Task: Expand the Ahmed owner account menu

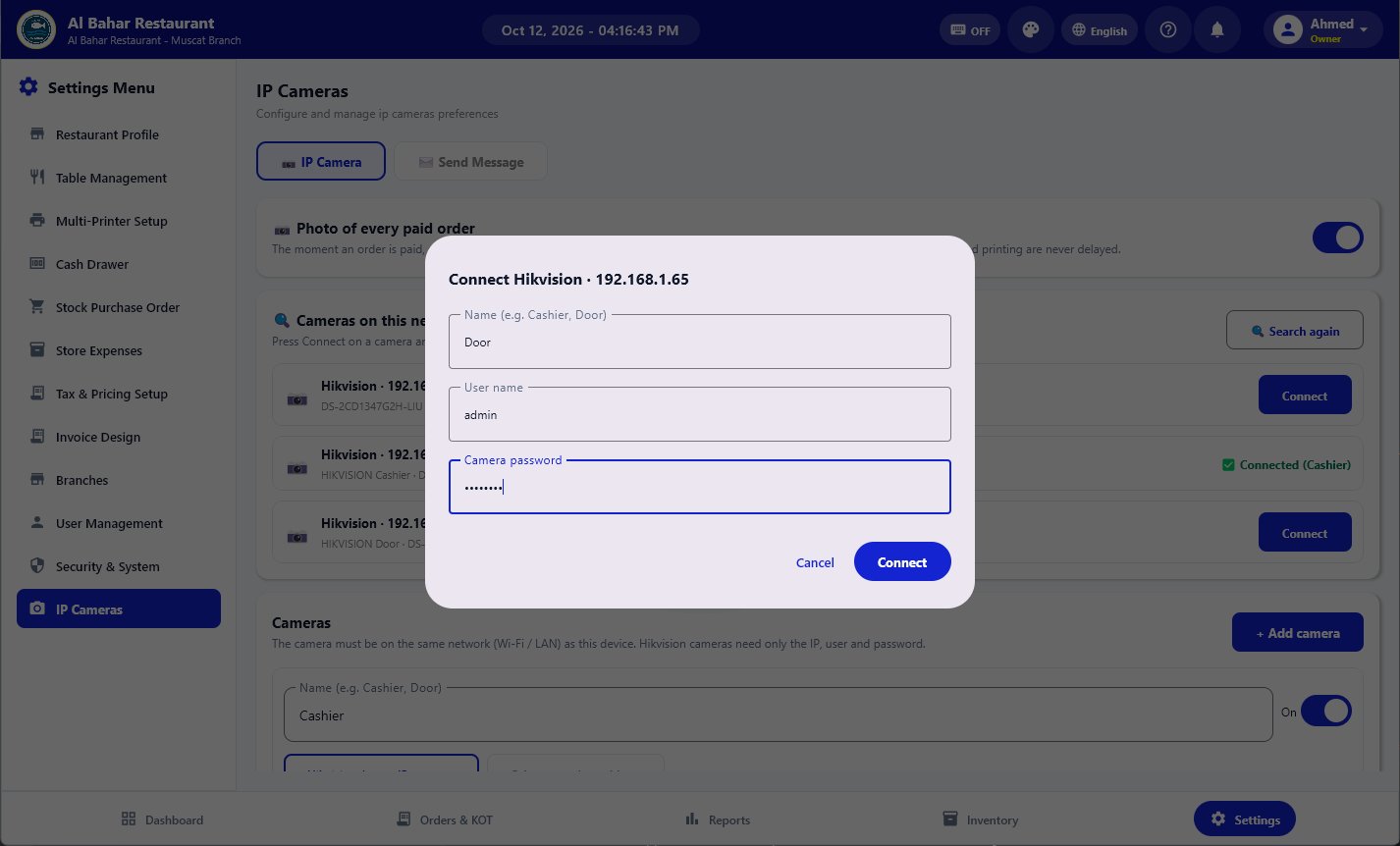Action: click(x=1322, y=29)
